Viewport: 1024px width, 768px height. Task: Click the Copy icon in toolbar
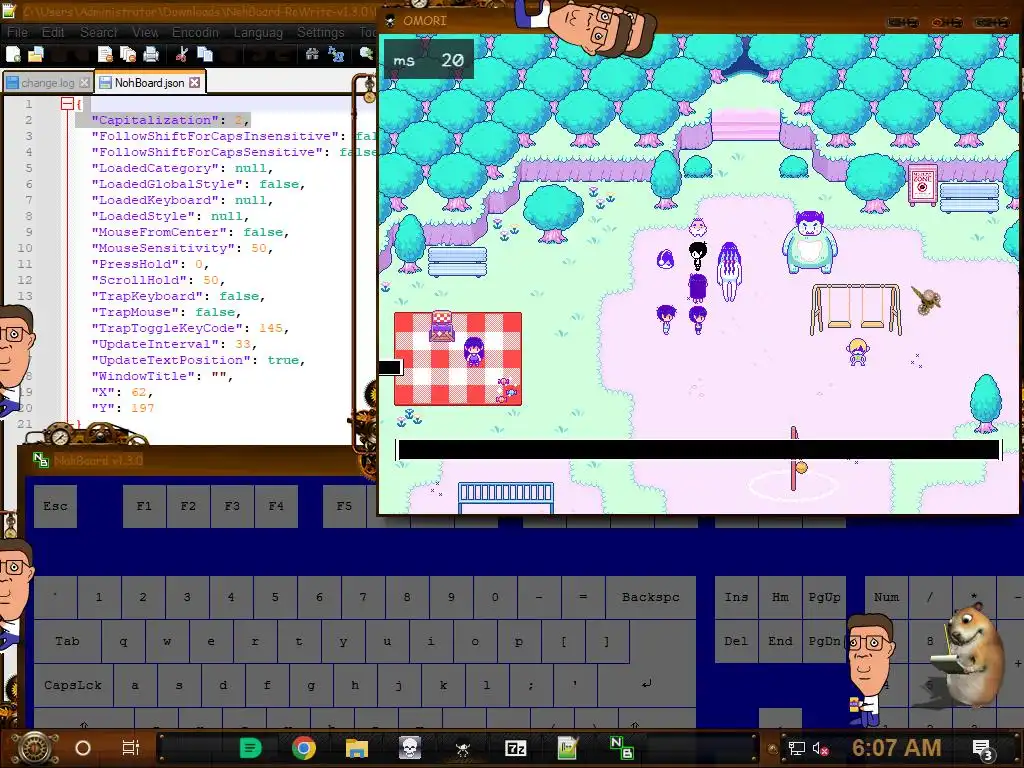pos(205,55)
